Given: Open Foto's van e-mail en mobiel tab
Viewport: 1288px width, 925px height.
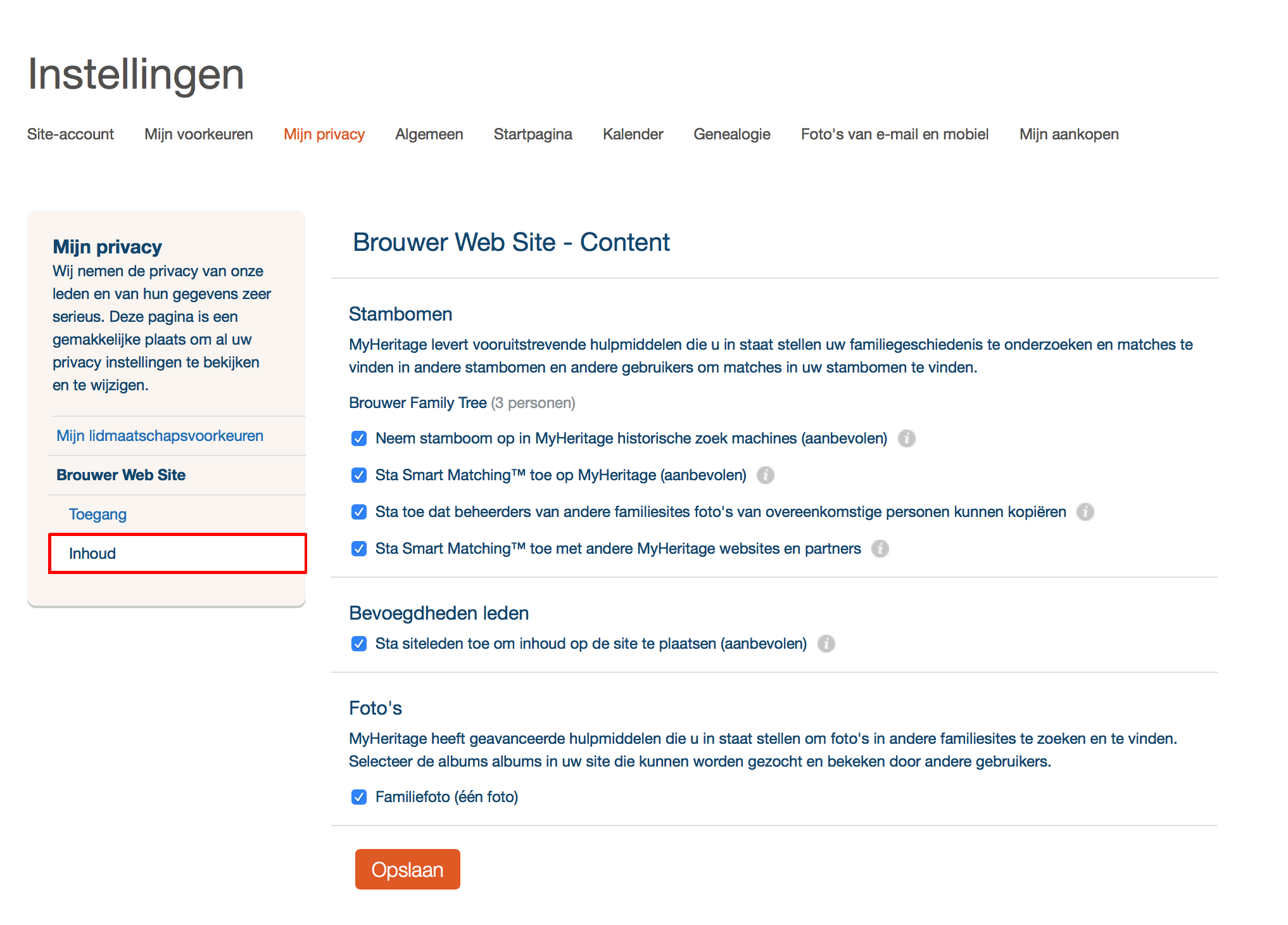Looking at the screenshot, I should 895,134.
